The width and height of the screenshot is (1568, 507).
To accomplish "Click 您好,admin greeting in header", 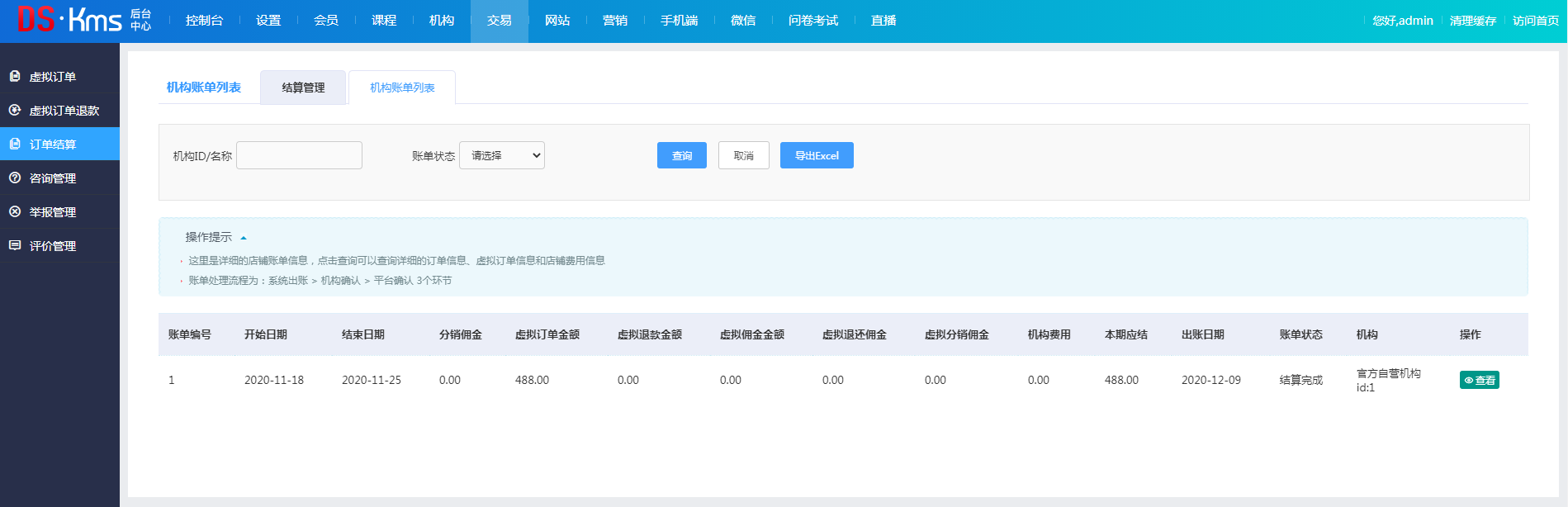I will click(1403, 21).
